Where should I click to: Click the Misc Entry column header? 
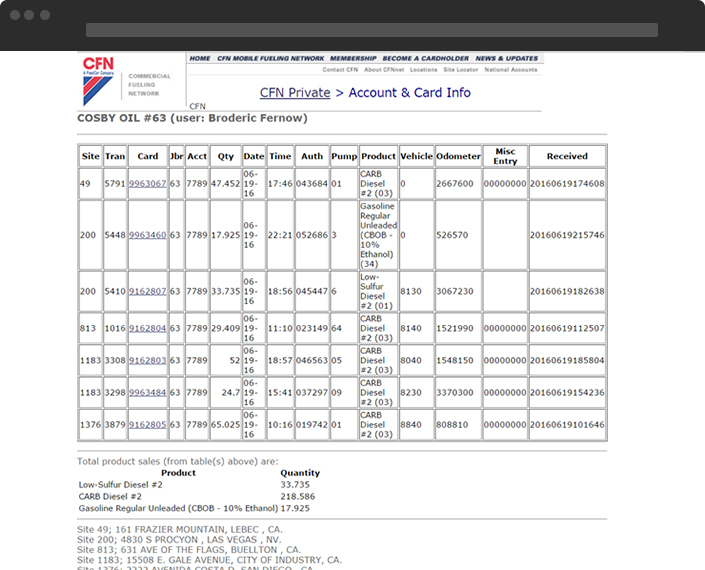[505, 156]
